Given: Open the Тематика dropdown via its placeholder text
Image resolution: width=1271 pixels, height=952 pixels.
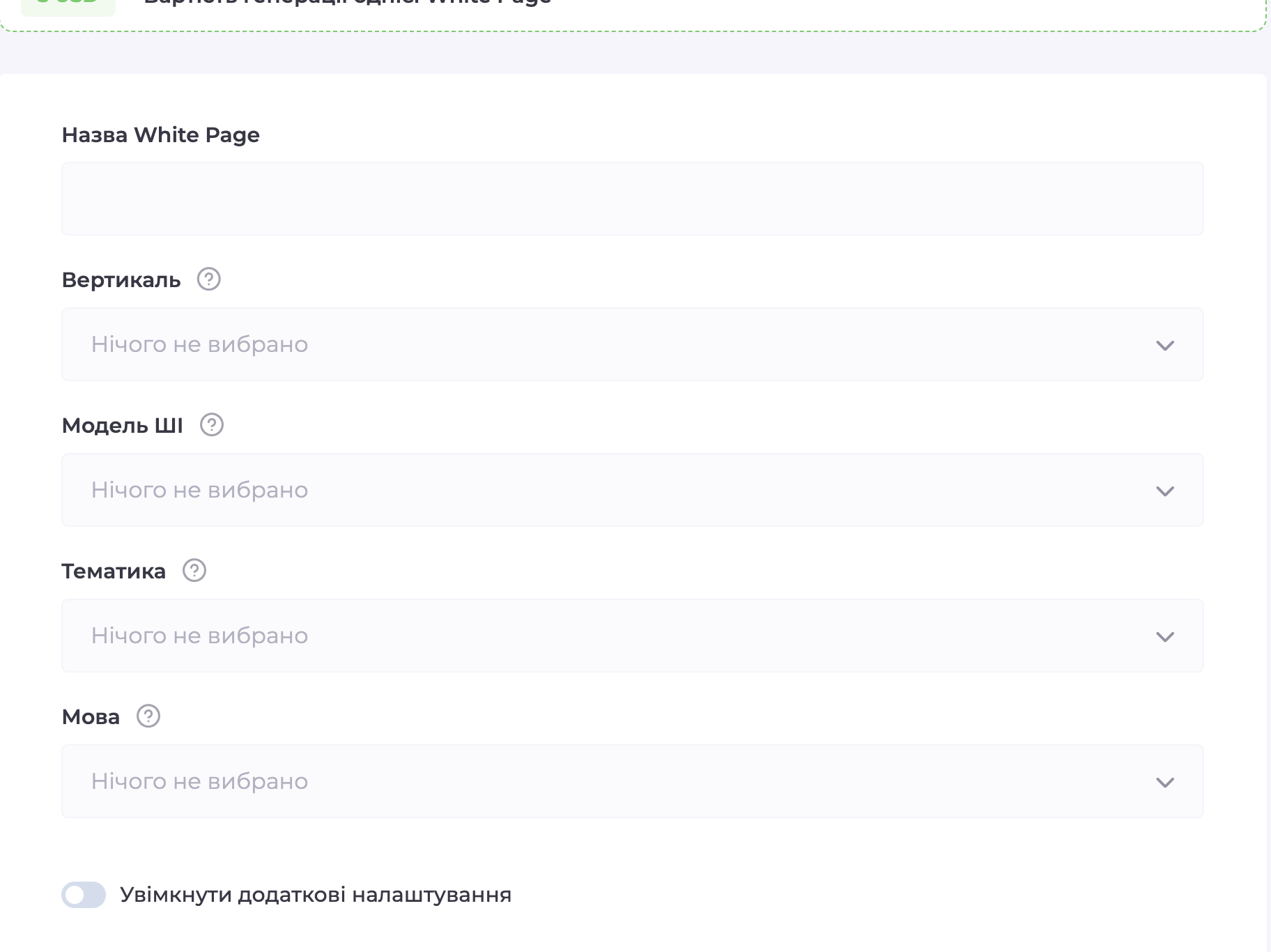Looking at the screenshot, I should click(x=199, y=636).
